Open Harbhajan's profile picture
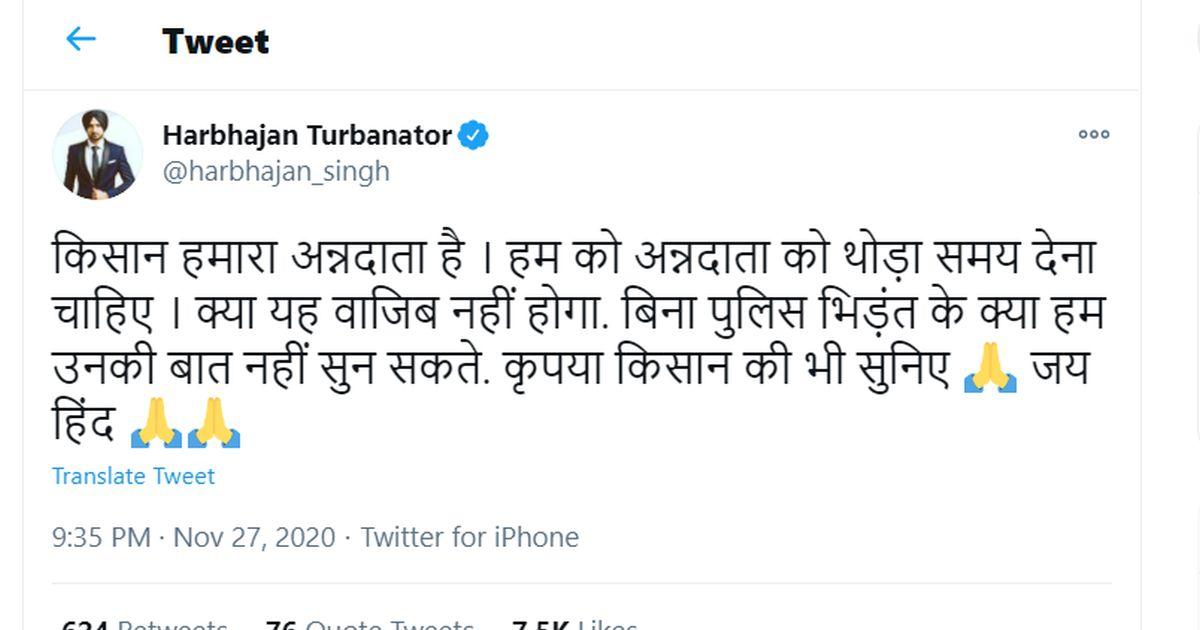The height and width of the screenshot is (630, 1200). click(x=97, y=153)
